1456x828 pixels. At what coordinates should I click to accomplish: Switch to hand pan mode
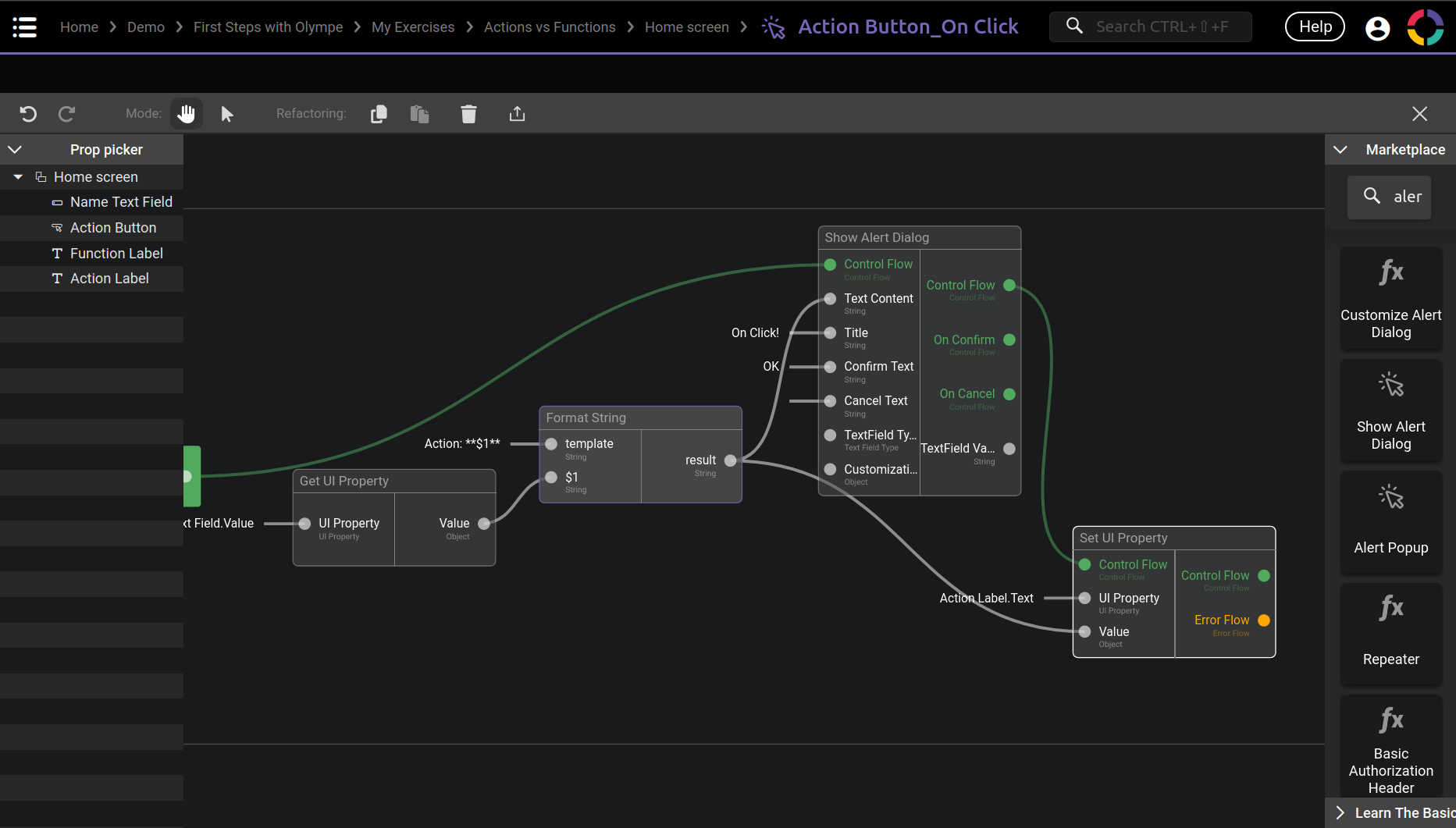point(186,114)
